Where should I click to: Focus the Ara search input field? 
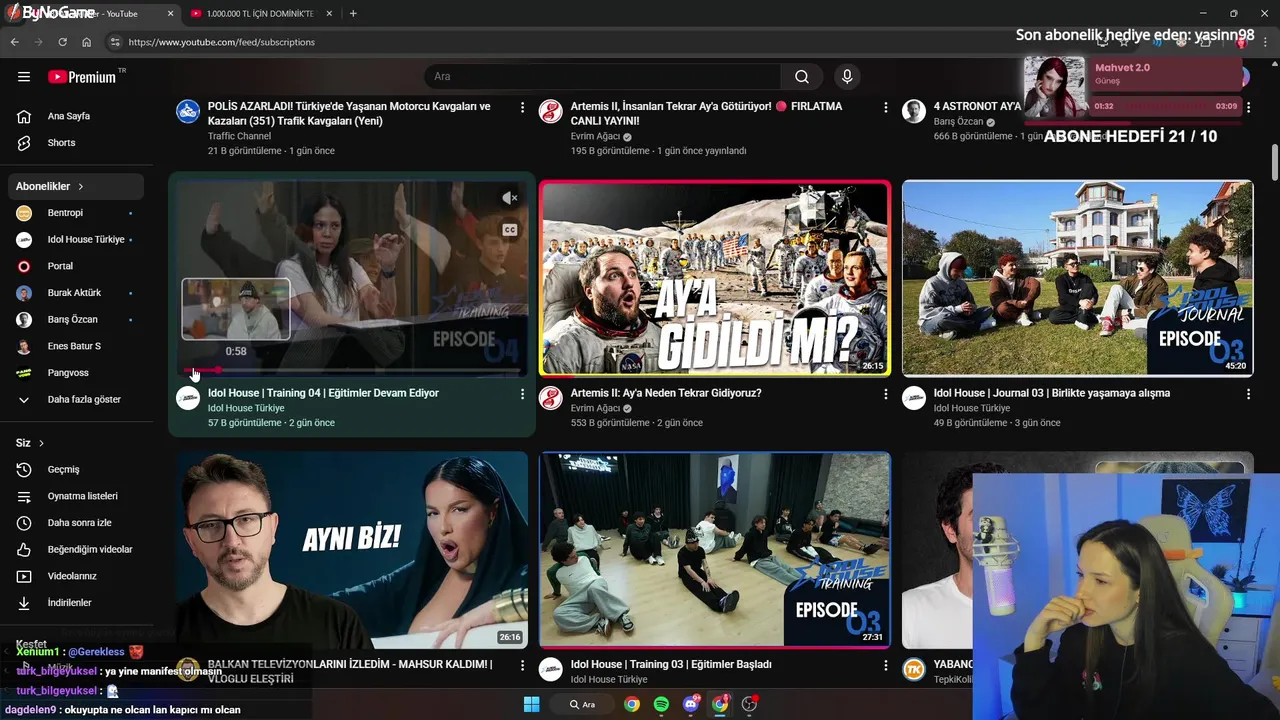pos(603,77)
